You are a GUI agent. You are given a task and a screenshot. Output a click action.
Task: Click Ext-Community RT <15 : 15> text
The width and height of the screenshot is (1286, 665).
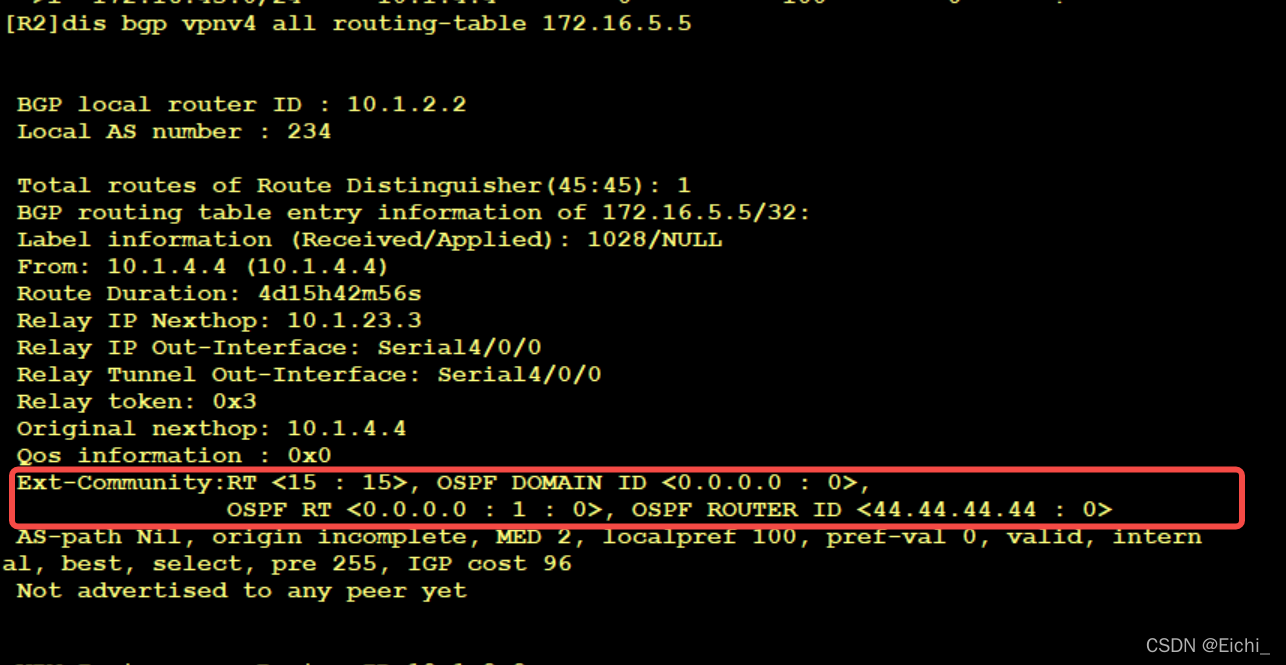coord(211,483)
